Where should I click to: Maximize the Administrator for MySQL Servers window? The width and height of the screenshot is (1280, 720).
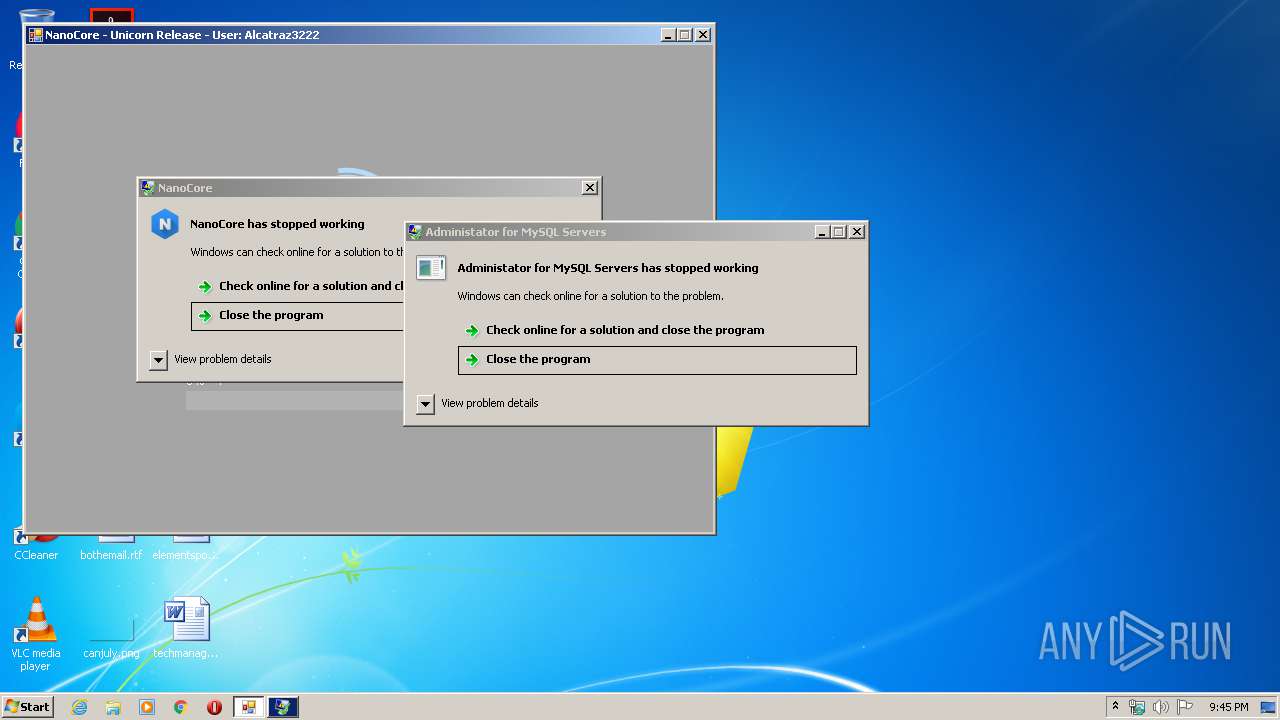tap(839, 232)
